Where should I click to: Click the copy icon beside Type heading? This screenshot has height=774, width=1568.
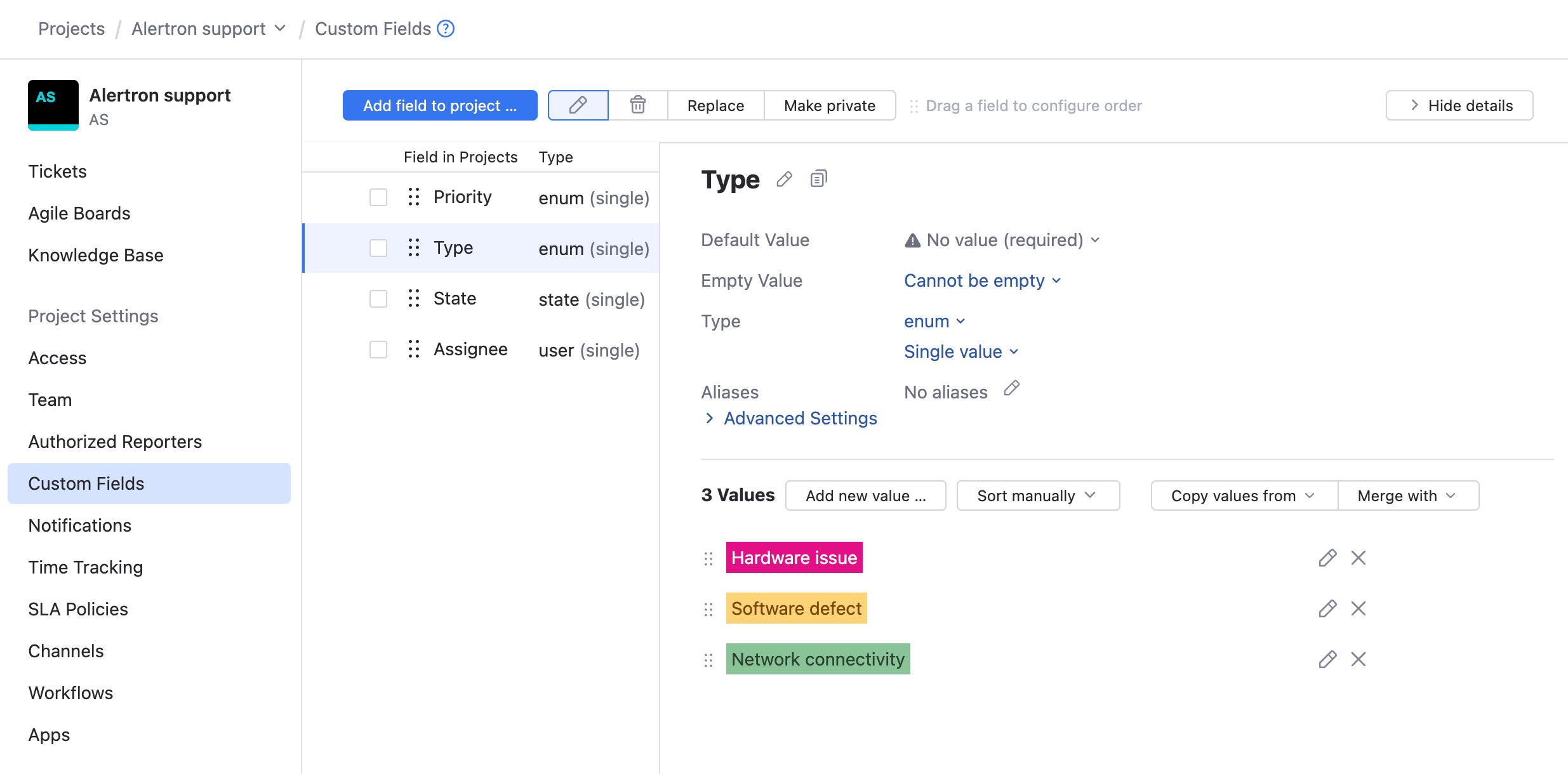click(x=818, y=180)
